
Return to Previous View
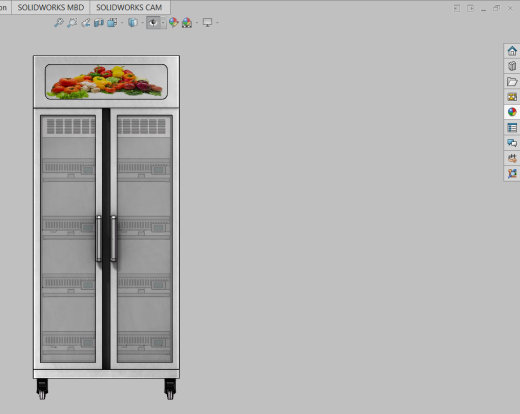(86, 23)
